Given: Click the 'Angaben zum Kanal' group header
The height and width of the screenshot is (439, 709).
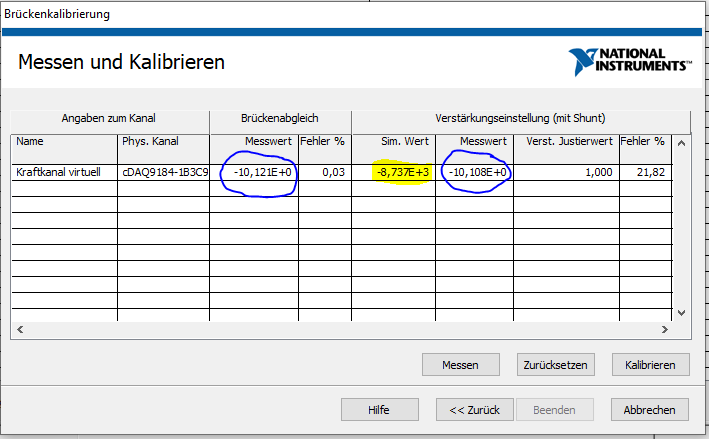Looking at the screenshot, I should pos(109,118).
